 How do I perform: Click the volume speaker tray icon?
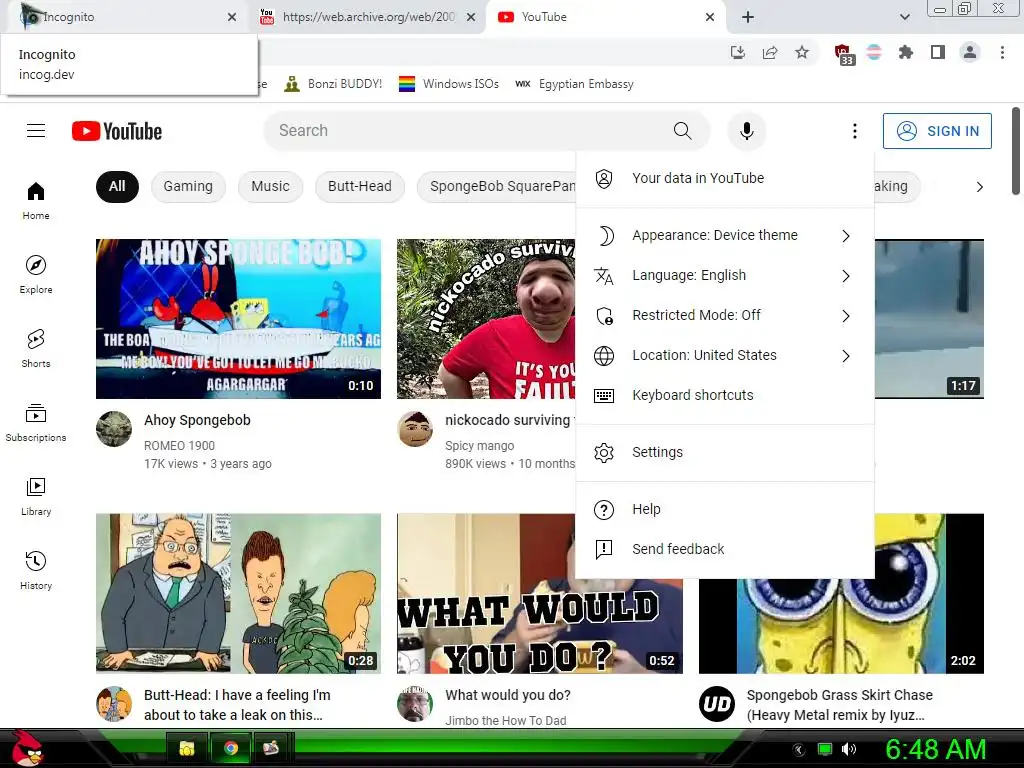[x=849, y=749]
